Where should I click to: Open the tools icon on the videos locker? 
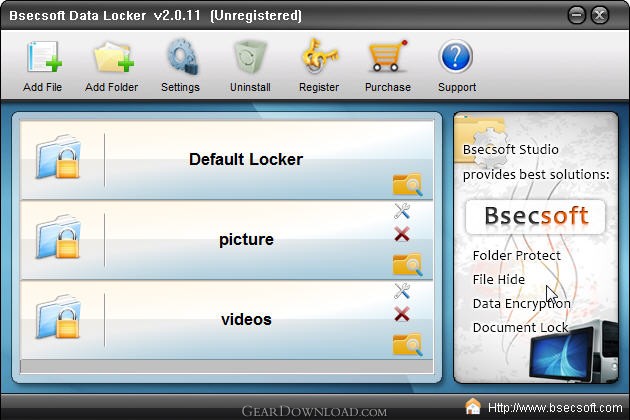[x=402, y=291]
